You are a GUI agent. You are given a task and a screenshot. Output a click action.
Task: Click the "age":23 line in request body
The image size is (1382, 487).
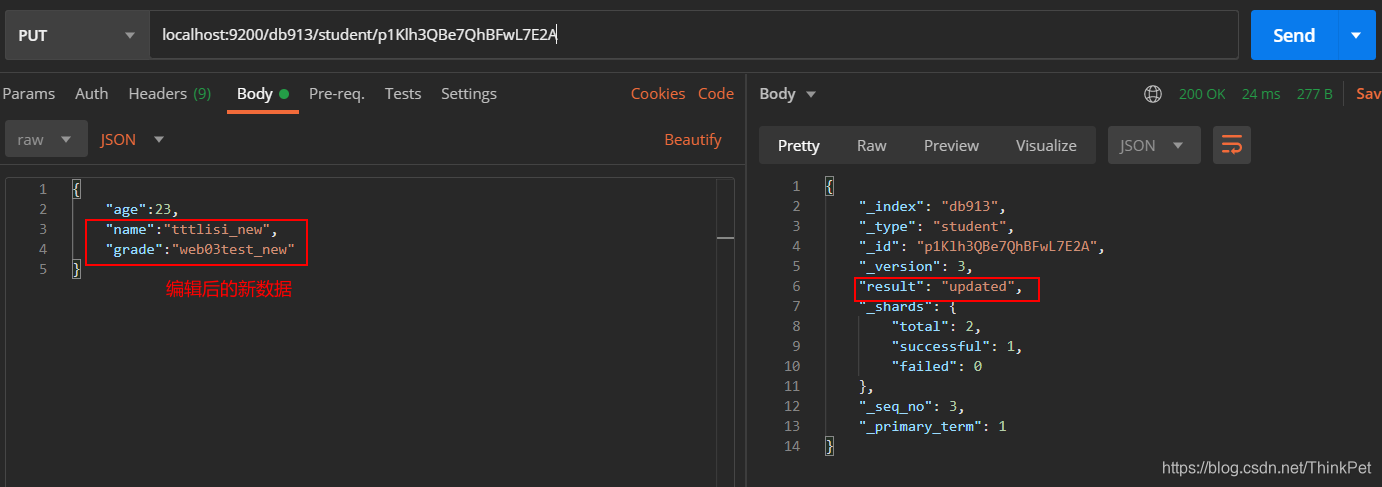141,209
